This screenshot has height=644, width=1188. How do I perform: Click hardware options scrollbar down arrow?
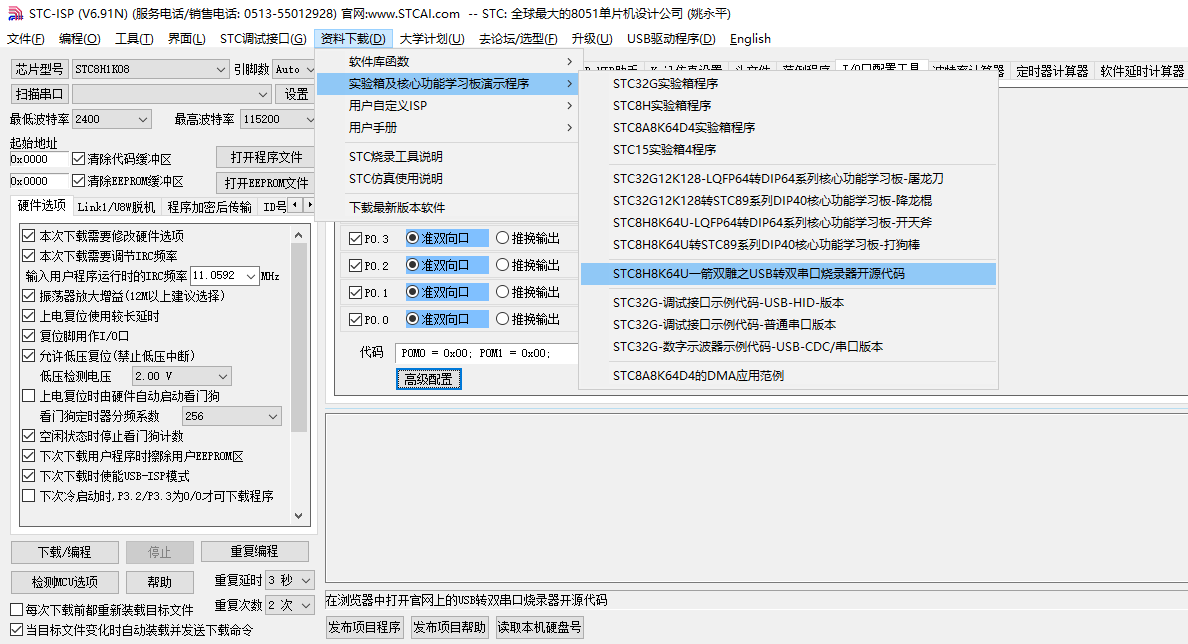[x=299, y=516]
